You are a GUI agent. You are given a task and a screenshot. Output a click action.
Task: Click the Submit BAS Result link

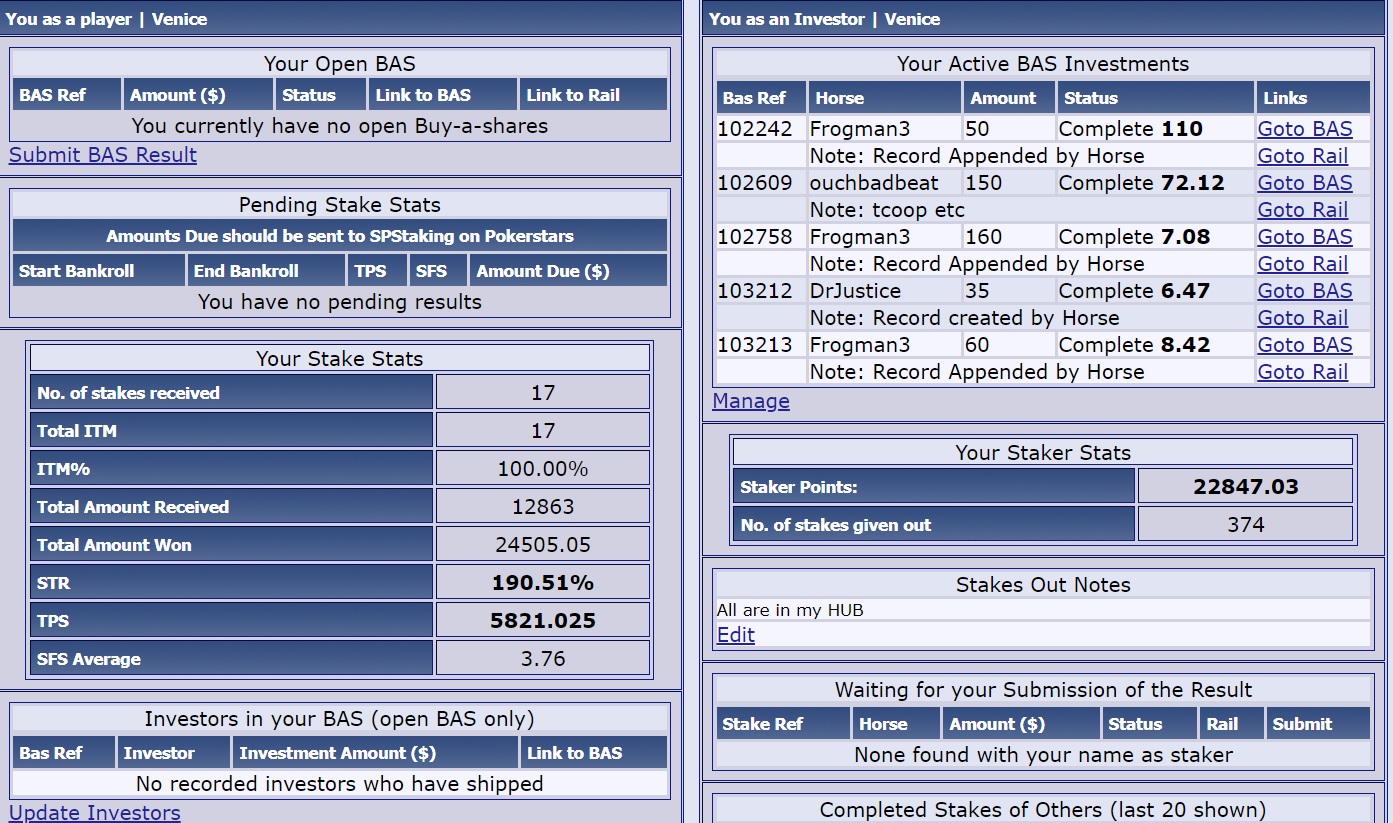(x=103, y=155)
